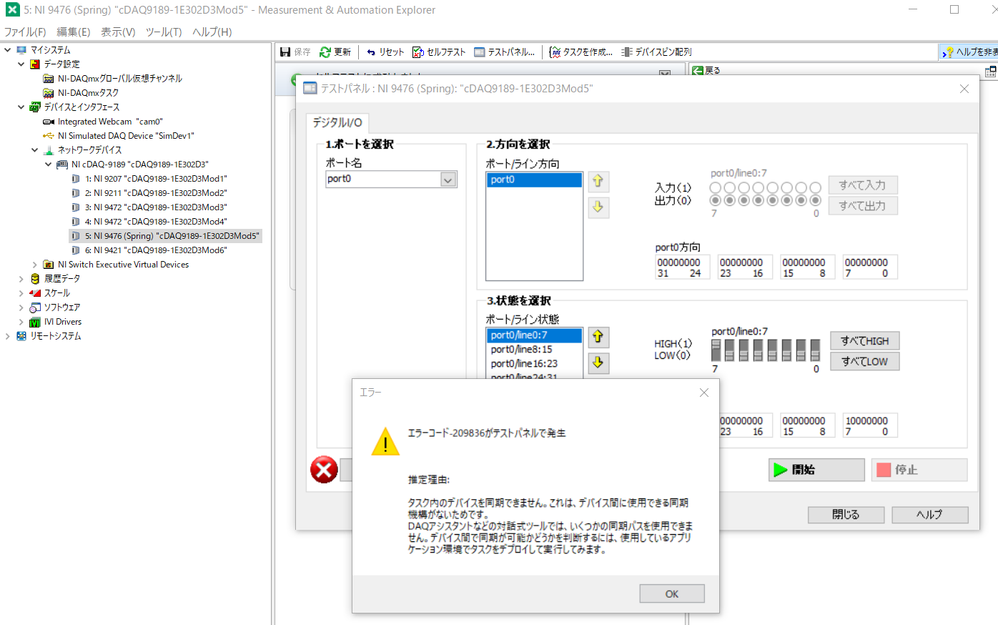Click the 戻る back arrow icon

[x=698, y=71]
